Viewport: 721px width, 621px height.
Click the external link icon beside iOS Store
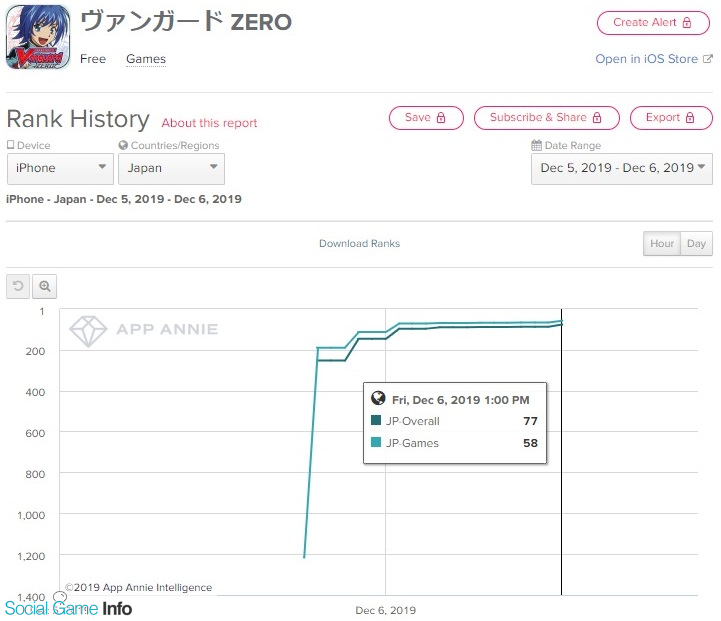point(708,59)
